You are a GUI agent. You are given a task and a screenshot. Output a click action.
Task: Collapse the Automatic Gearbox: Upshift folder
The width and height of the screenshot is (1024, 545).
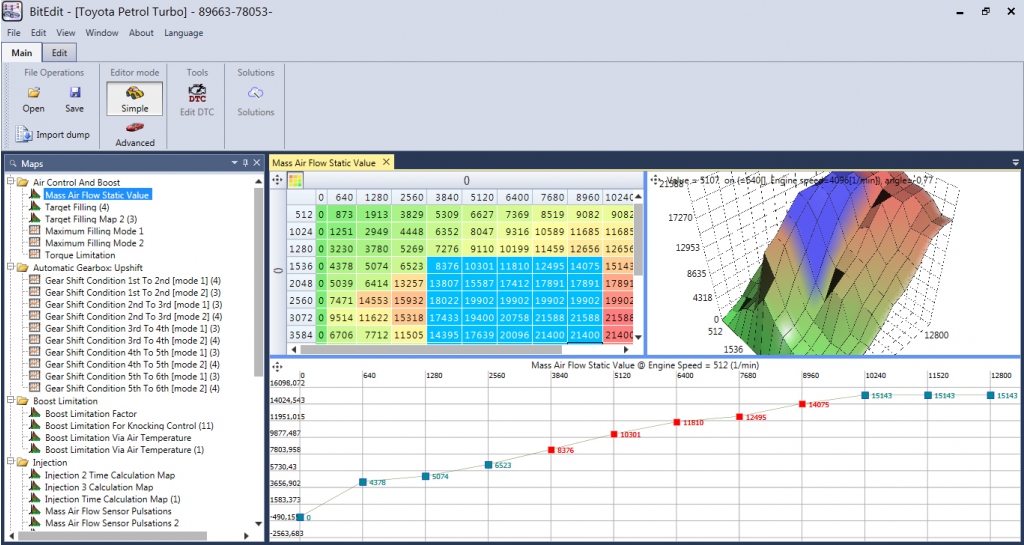tap(10, 267)
